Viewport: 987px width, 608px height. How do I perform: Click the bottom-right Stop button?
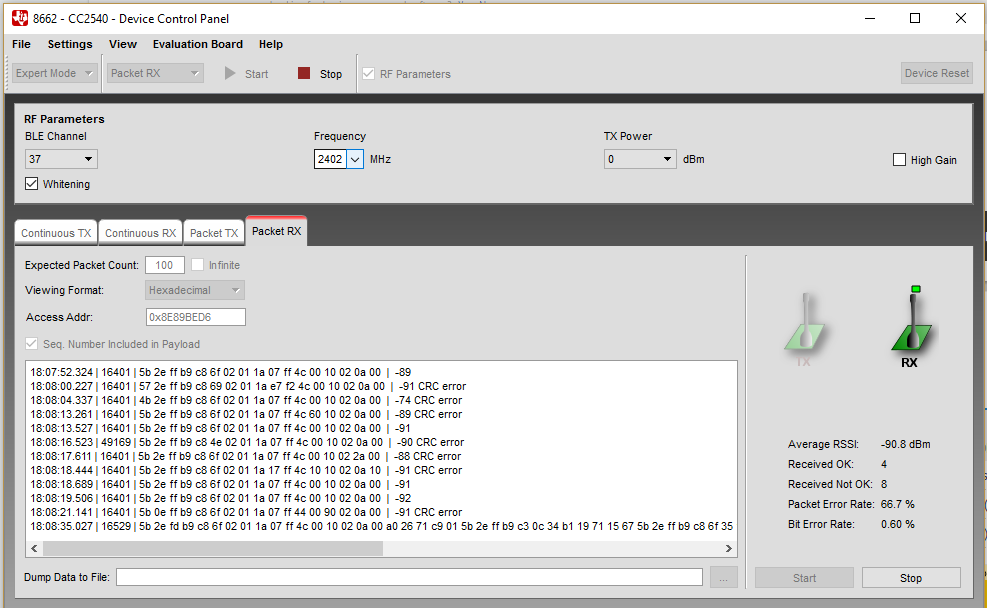pyautogui.click(x=911, y=578)
